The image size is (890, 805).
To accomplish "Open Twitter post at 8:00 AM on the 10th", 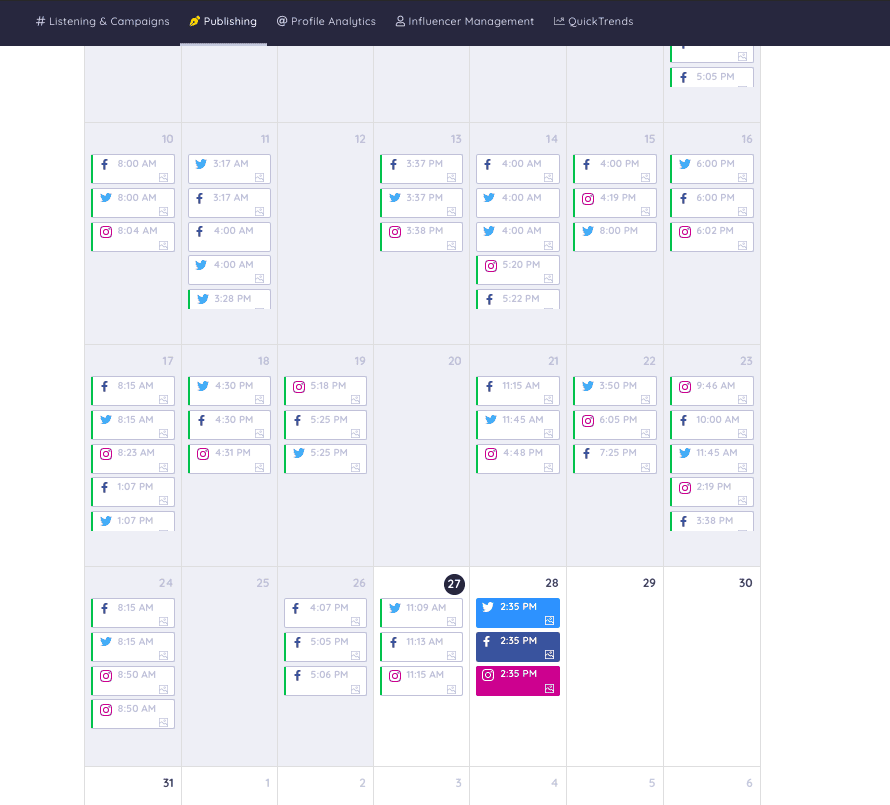I will pyautogui.click(x=133, y=203).
